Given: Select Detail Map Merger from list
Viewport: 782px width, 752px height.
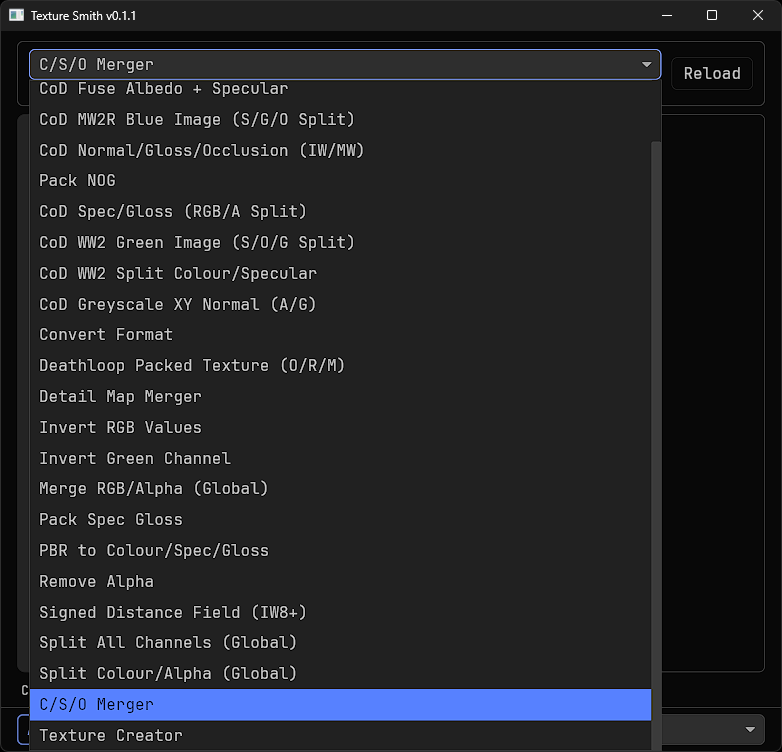Looking at the screenshot, I should pyautogui.click(x=341, y=396).
